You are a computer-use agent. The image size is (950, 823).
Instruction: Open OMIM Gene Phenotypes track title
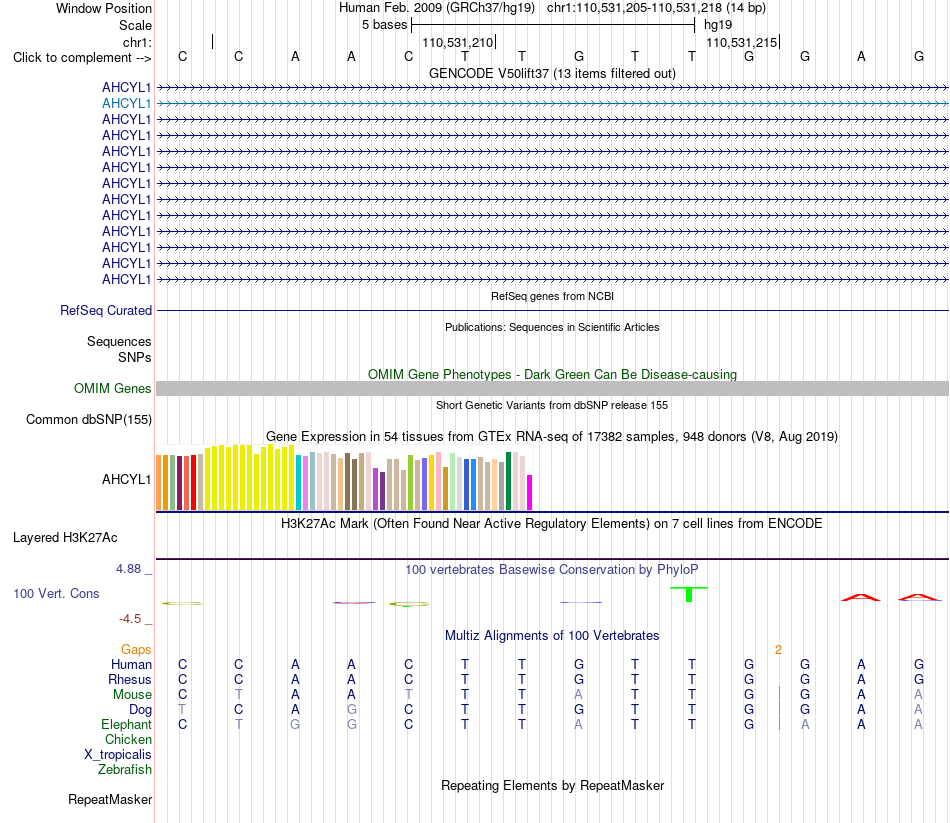[x=552, y=375]
